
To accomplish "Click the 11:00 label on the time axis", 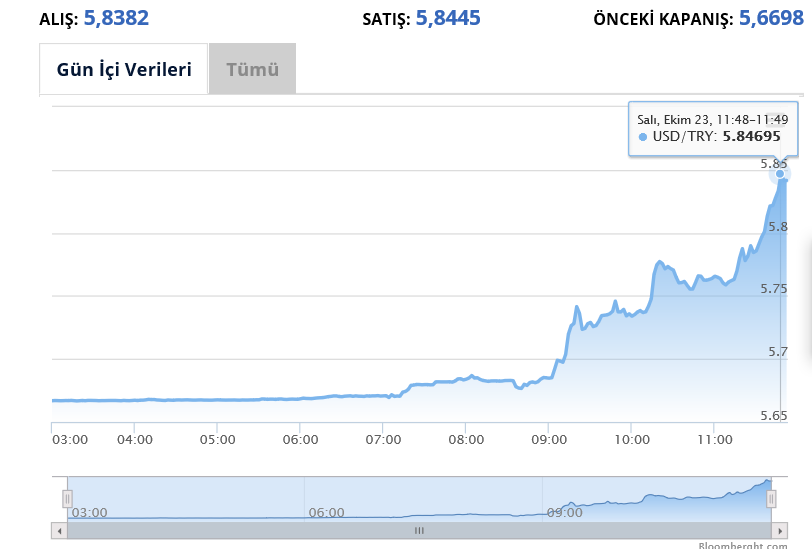I will (715, 439).
